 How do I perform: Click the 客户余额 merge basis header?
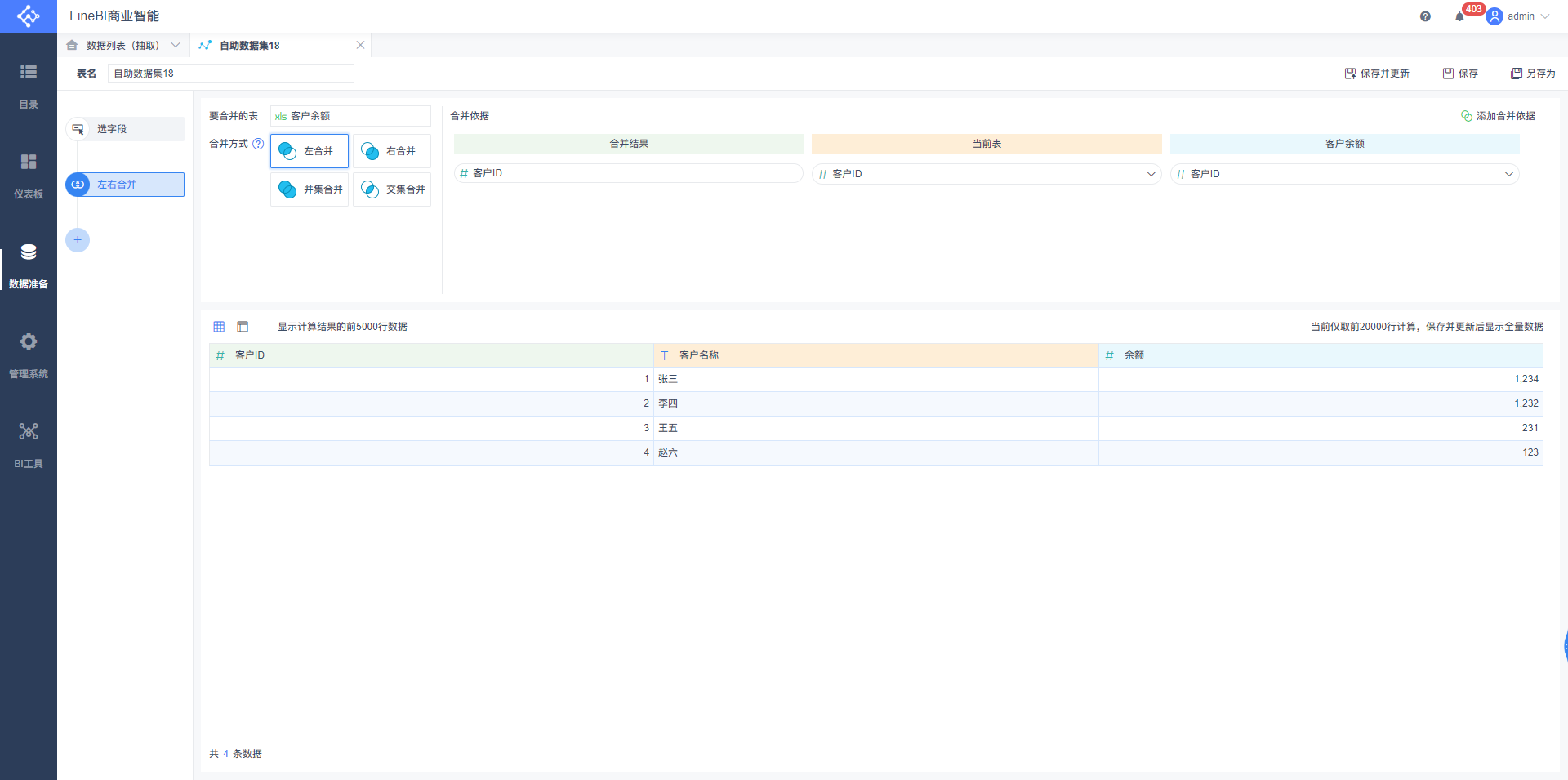coord(1345,144)
